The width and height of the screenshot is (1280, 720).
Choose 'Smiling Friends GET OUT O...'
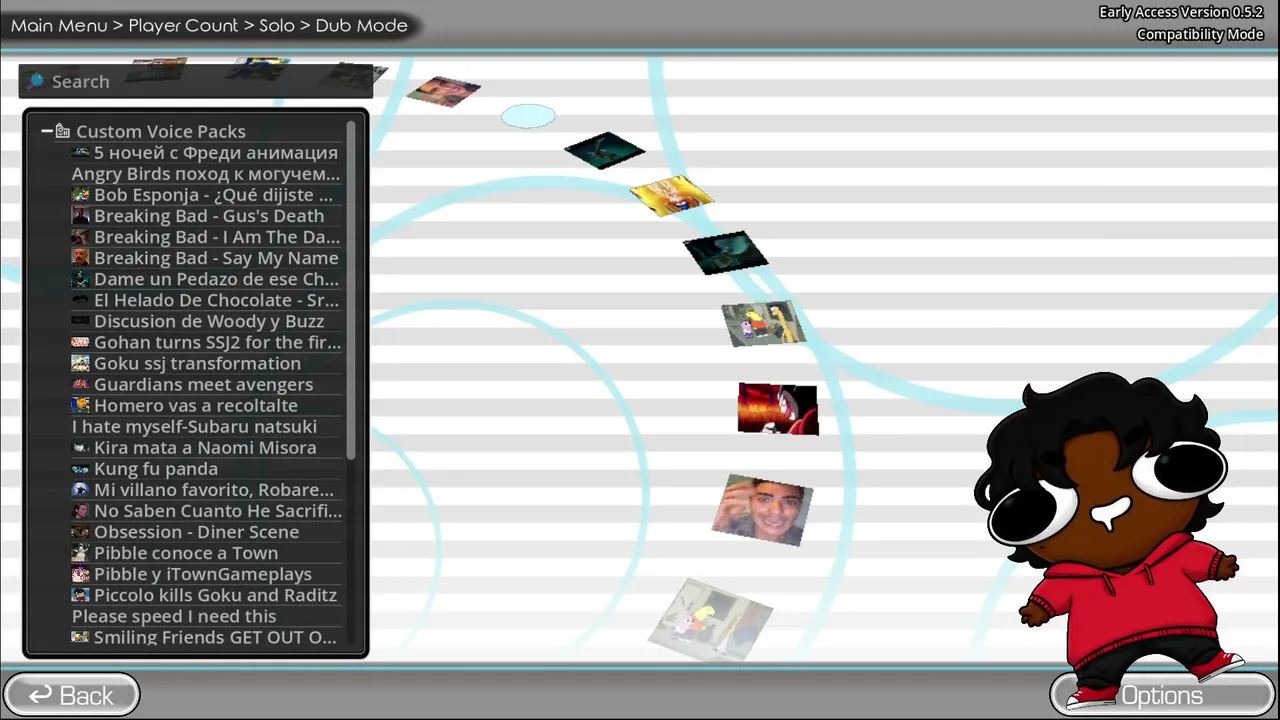click(215, 637)
